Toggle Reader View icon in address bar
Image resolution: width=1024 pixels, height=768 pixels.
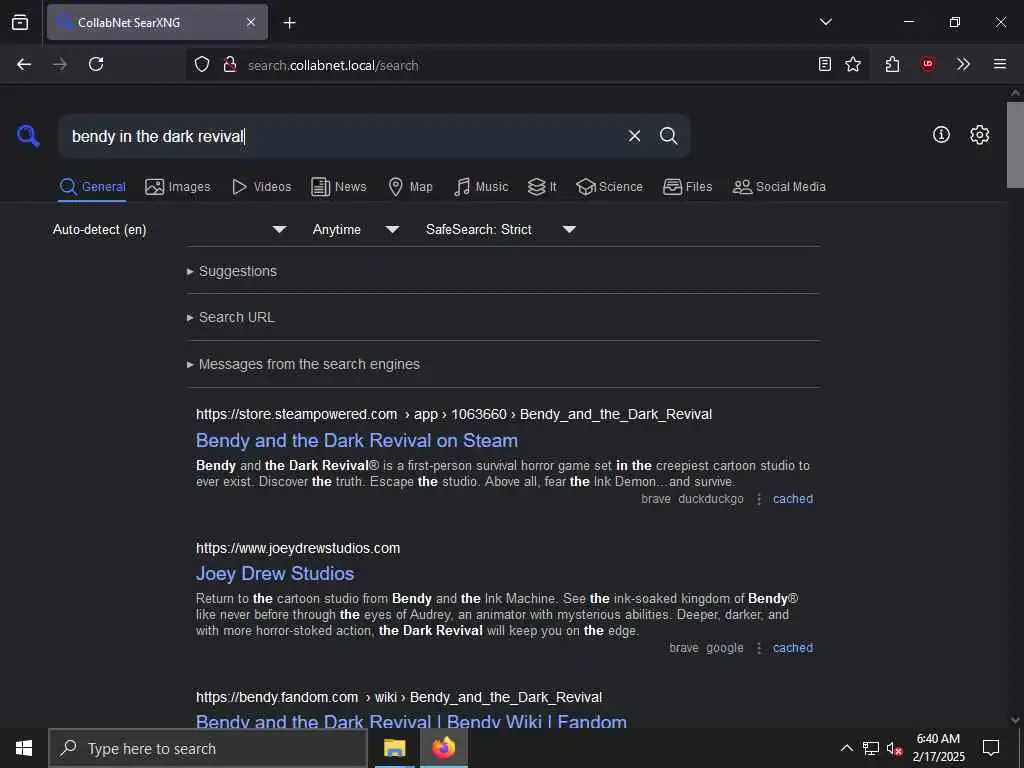825,64
